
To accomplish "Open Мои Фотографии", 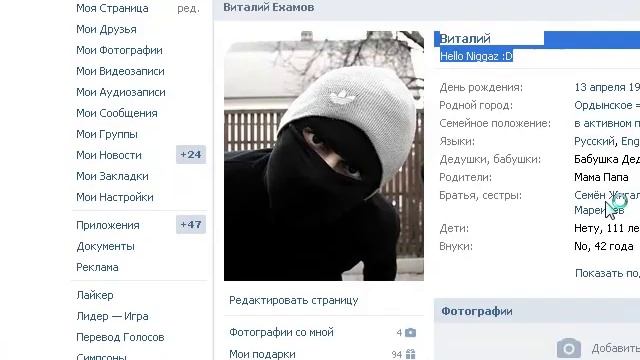I will point(119,50).
